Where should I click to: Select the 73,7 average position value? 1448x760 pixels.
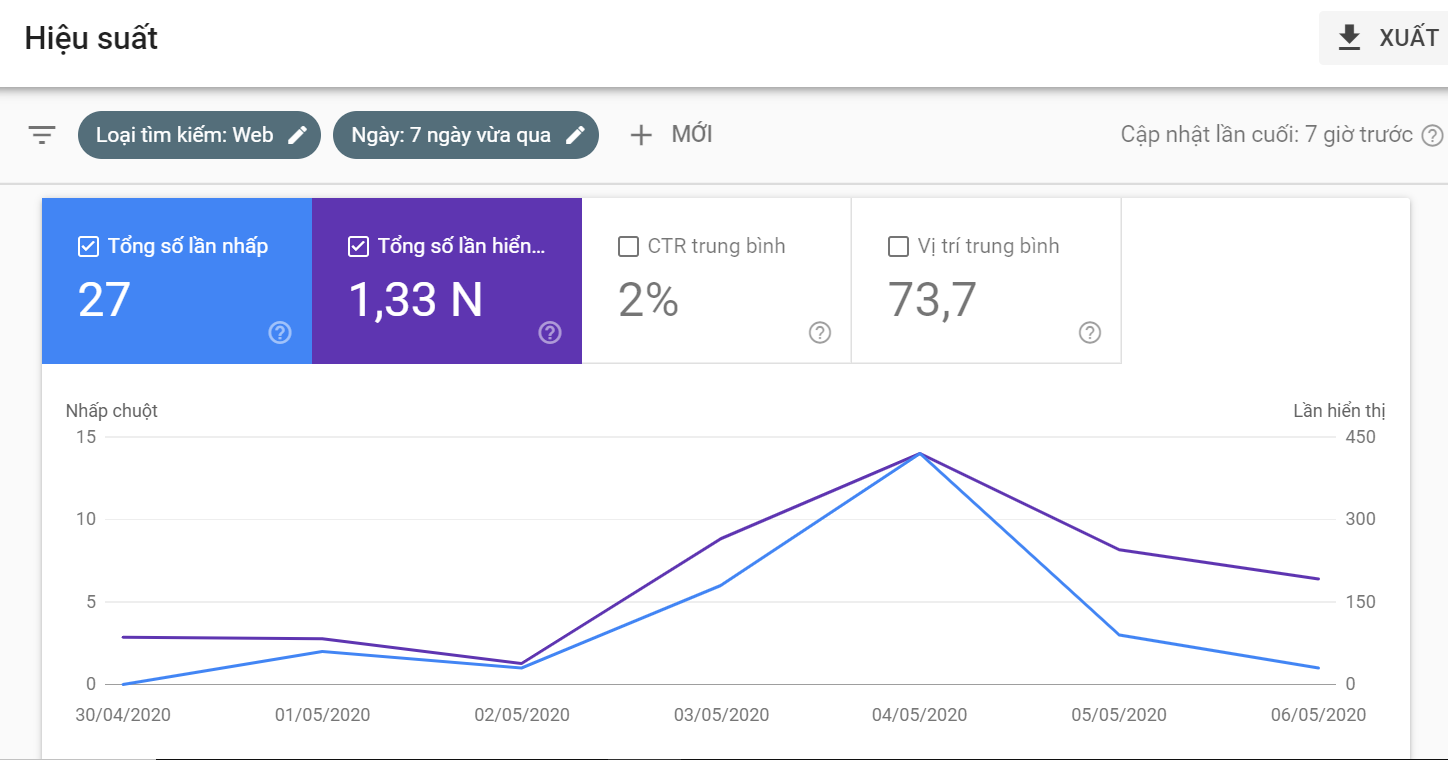(x=932, y=299)
